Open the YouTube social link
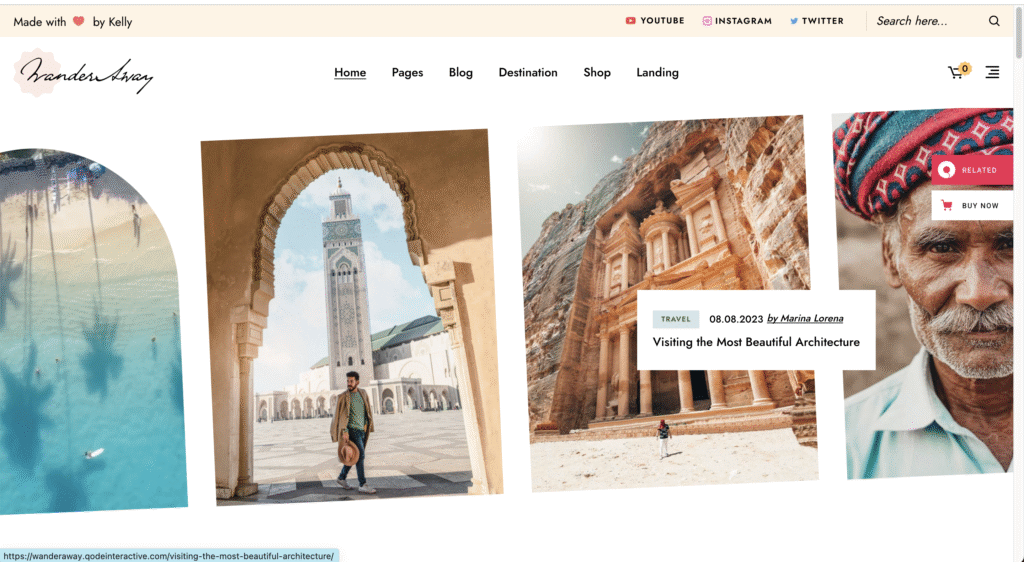1024x562 pixels. coord(655,21)
